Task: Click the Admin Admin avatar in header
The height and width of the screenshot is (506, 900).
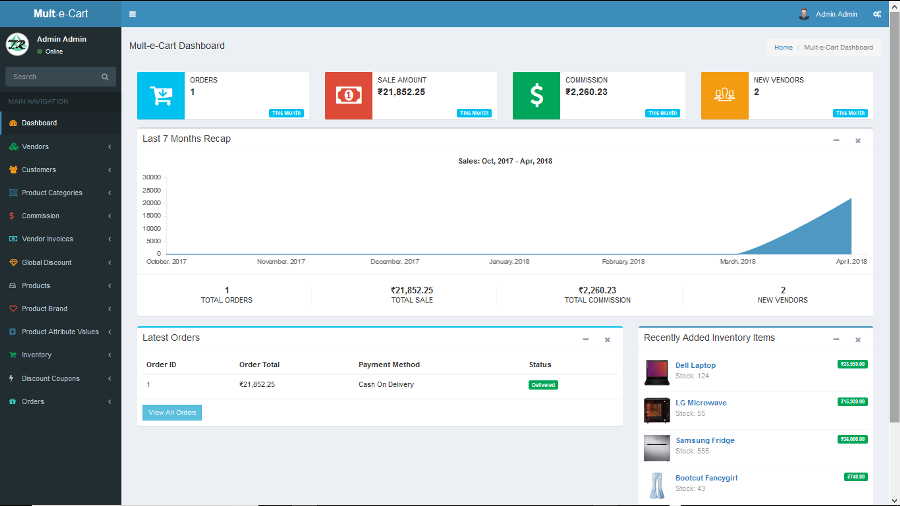Action: pos(804,14)
